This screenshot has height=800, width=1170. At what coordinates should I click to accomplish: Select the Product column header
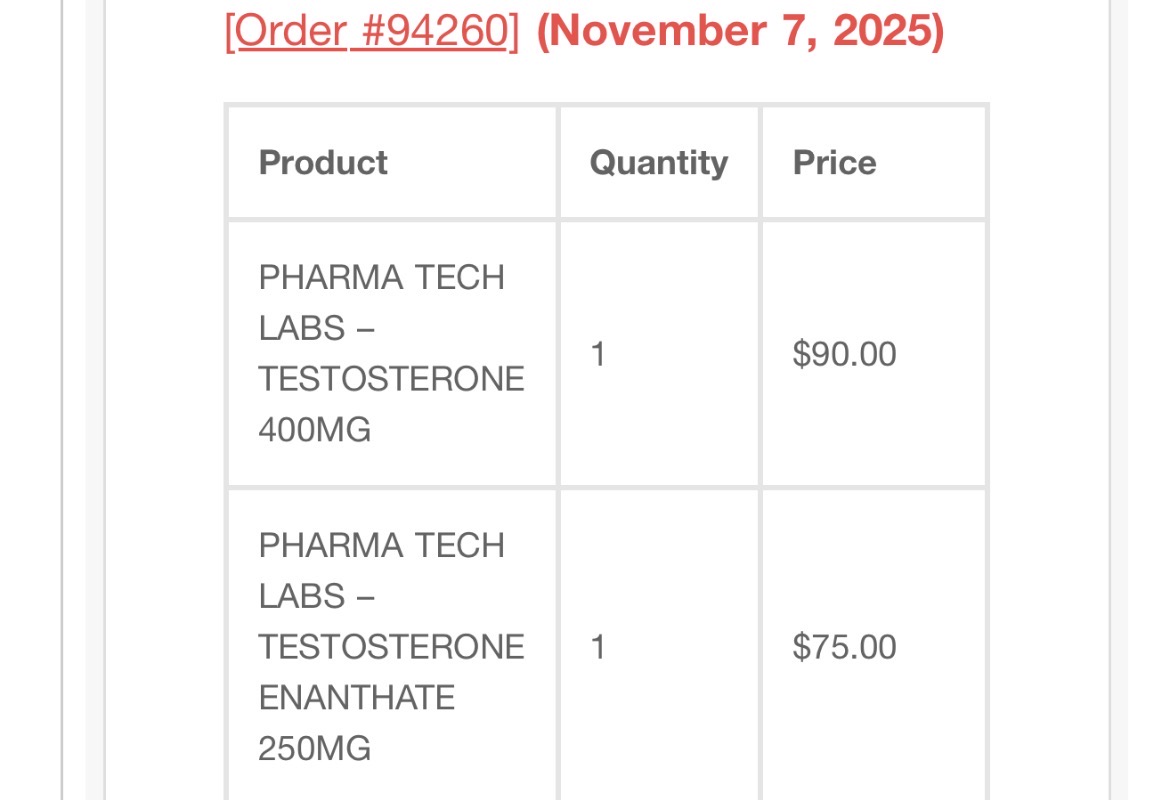(323, 163)
